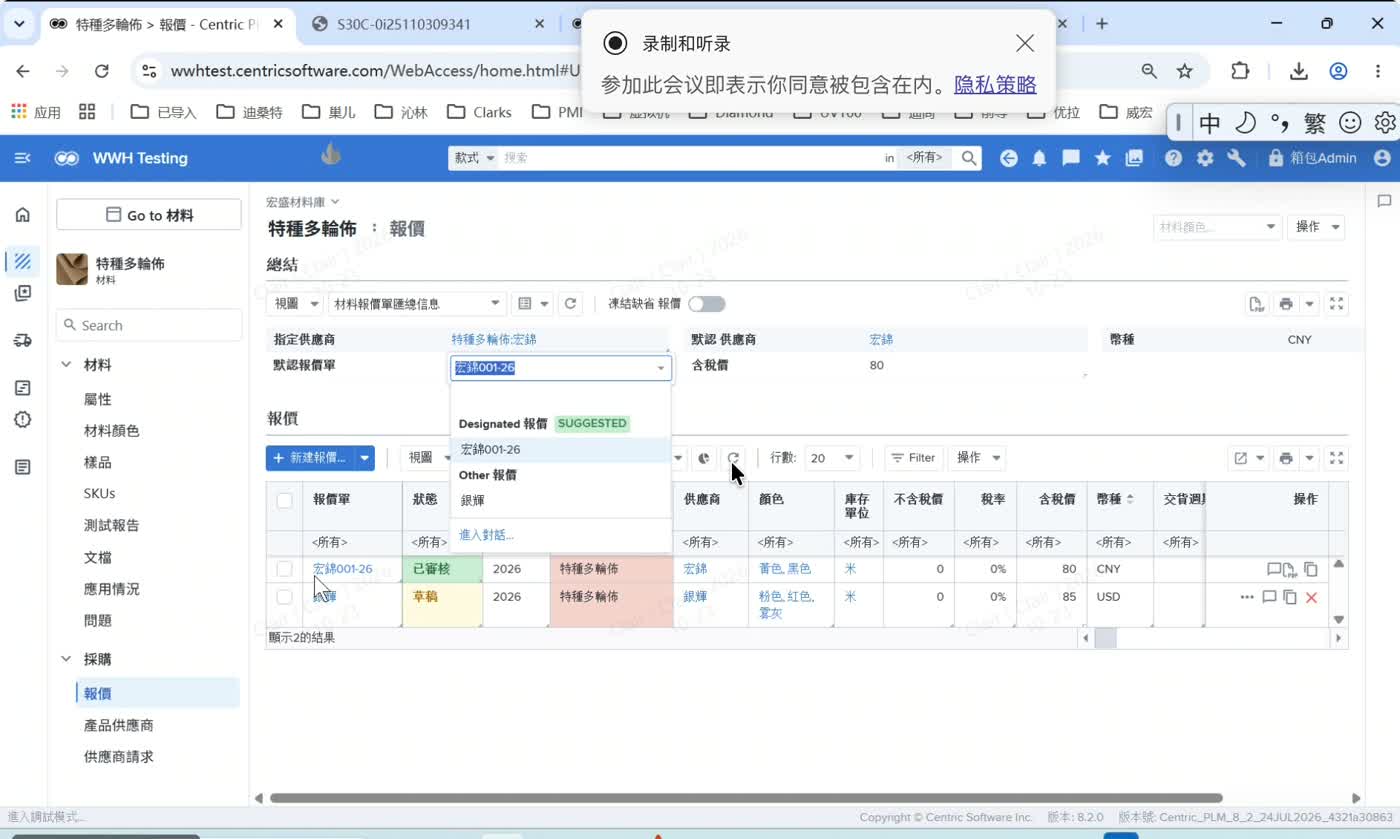Check the box for the 草稿 row
This screenshot has width=1400, height=839.
click(x=285, y=597)
